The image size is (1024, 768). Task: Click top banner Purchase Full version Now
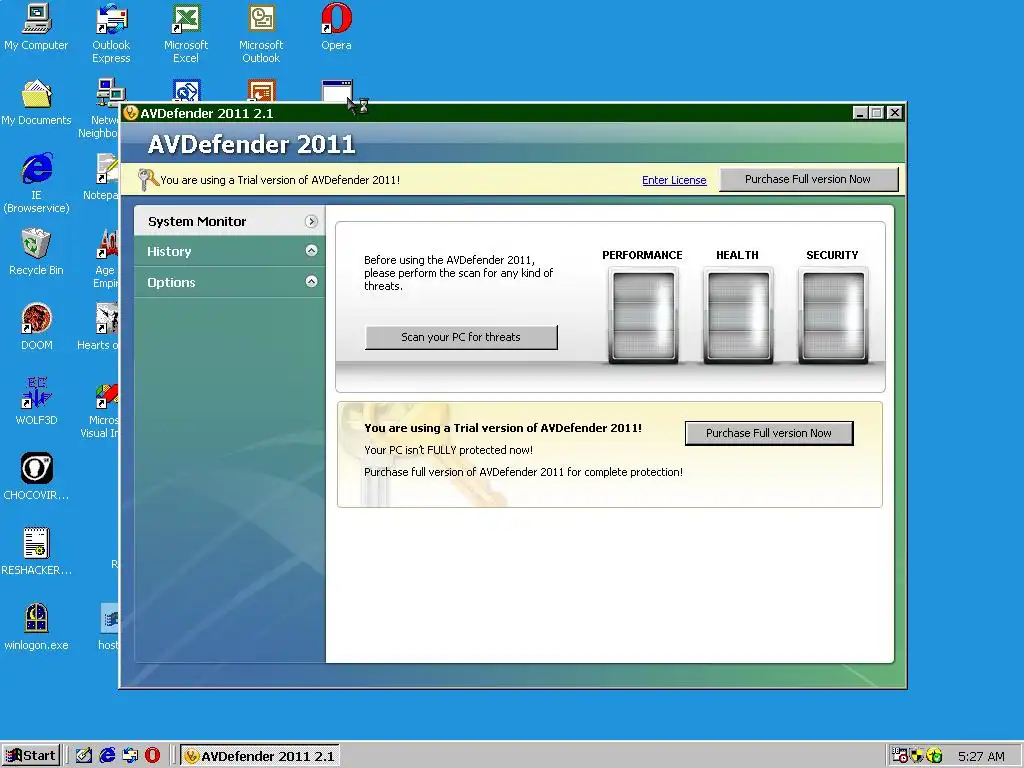point(808,179)
